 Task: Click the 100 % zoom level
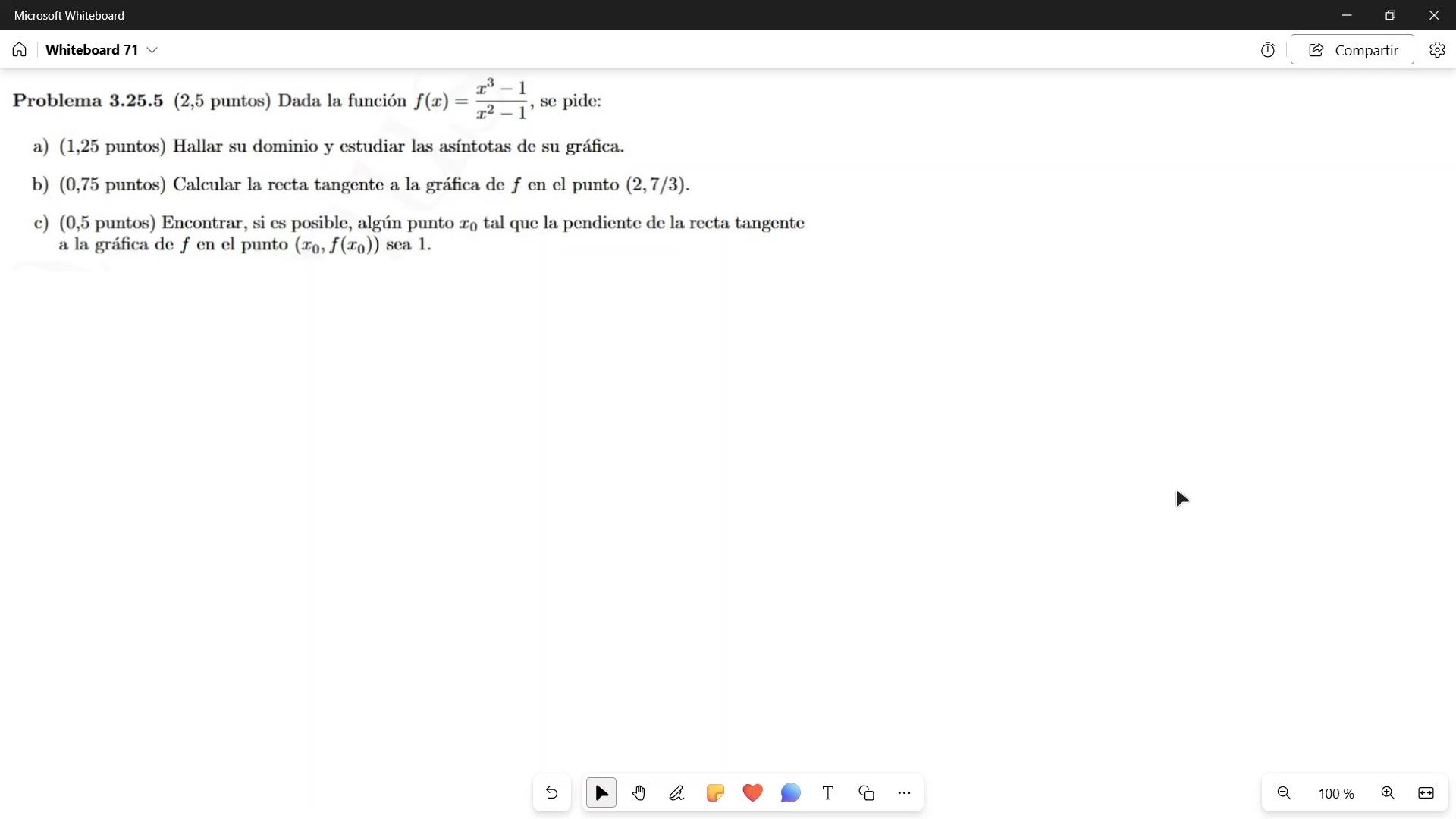1336,794
